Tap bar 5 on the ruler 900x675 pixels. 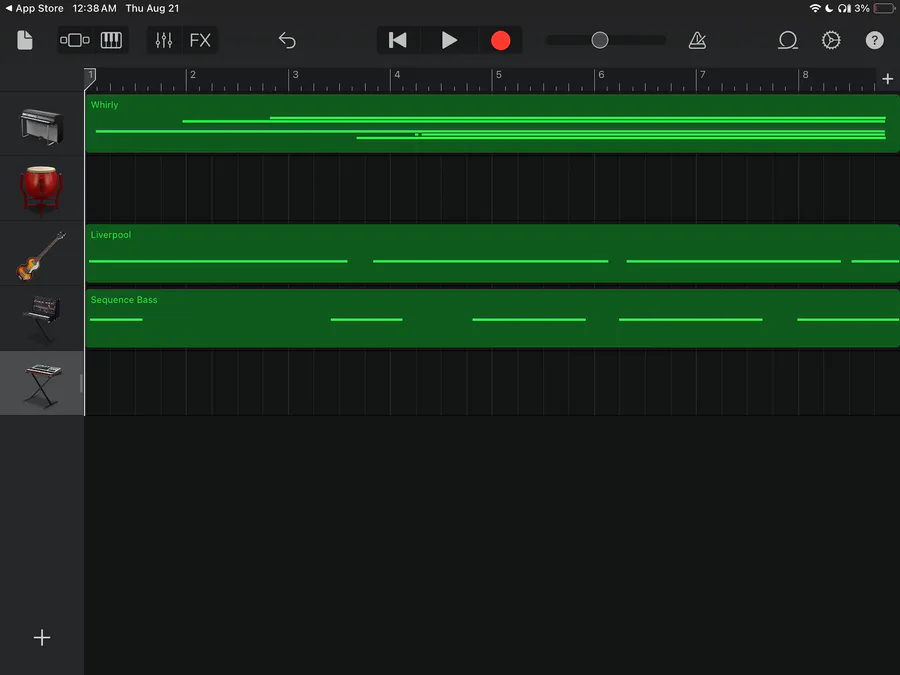click(x=499, y=75)
